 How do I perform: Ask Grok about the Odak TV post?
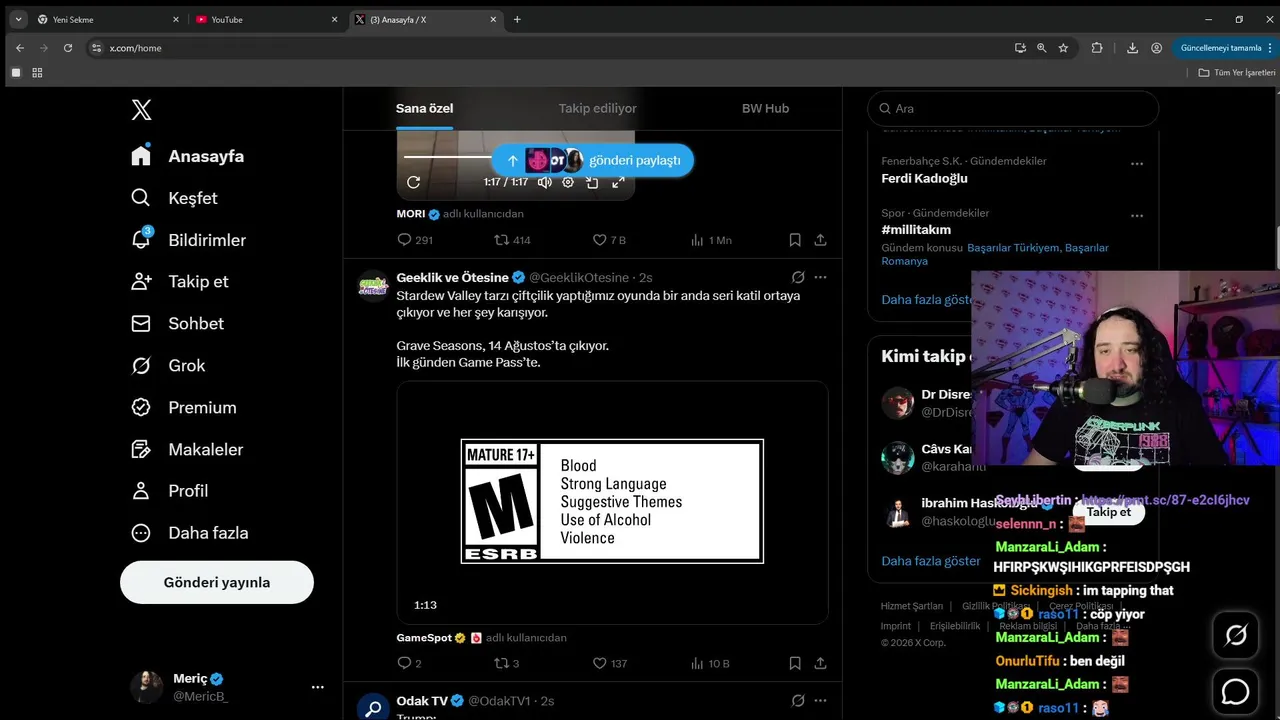[x=798, y=701]
